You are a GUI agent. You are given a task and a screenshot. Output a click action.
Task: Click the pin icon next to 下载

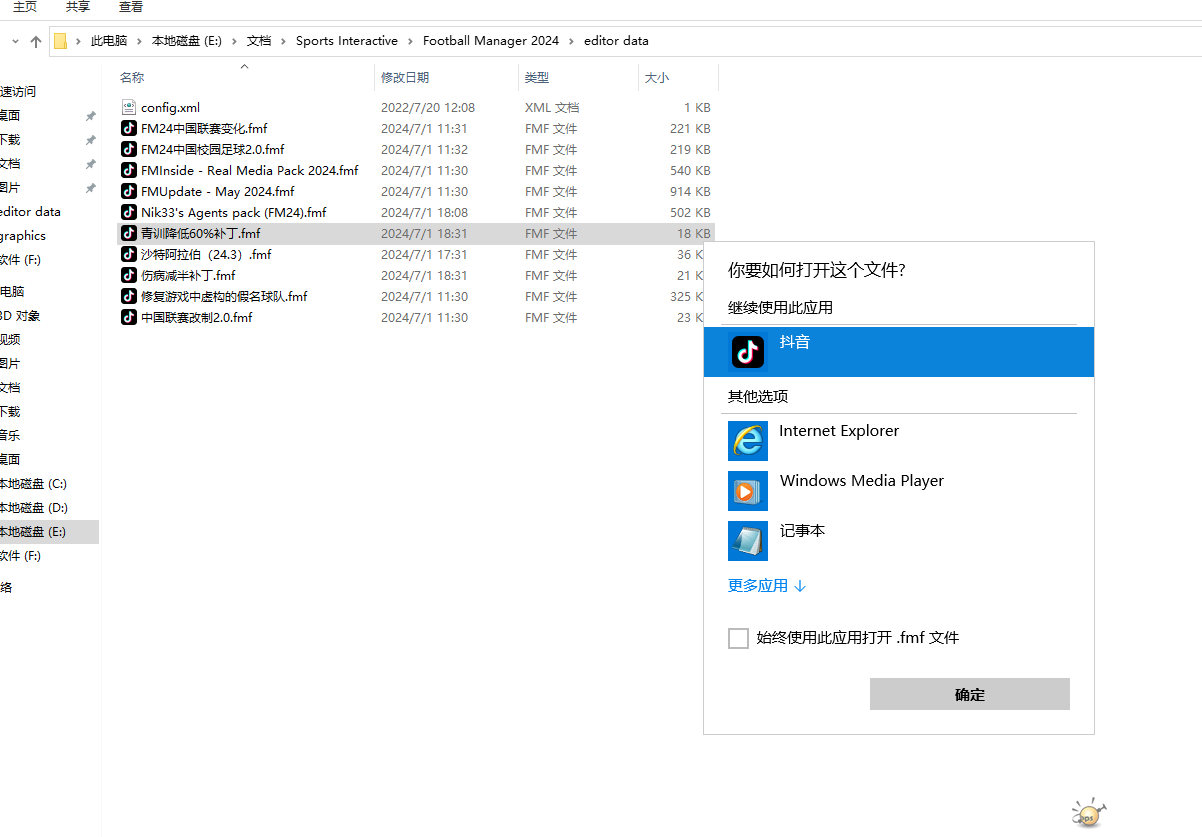90,140
